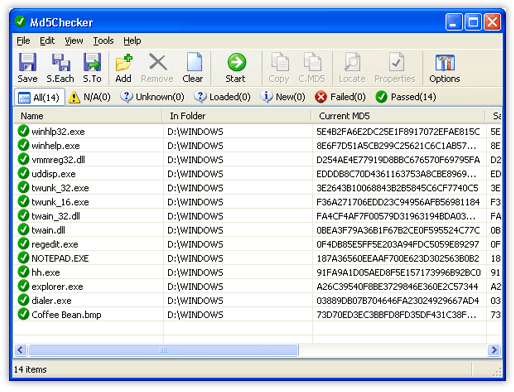Start checking with the green Start arrow

coord(236,62)
